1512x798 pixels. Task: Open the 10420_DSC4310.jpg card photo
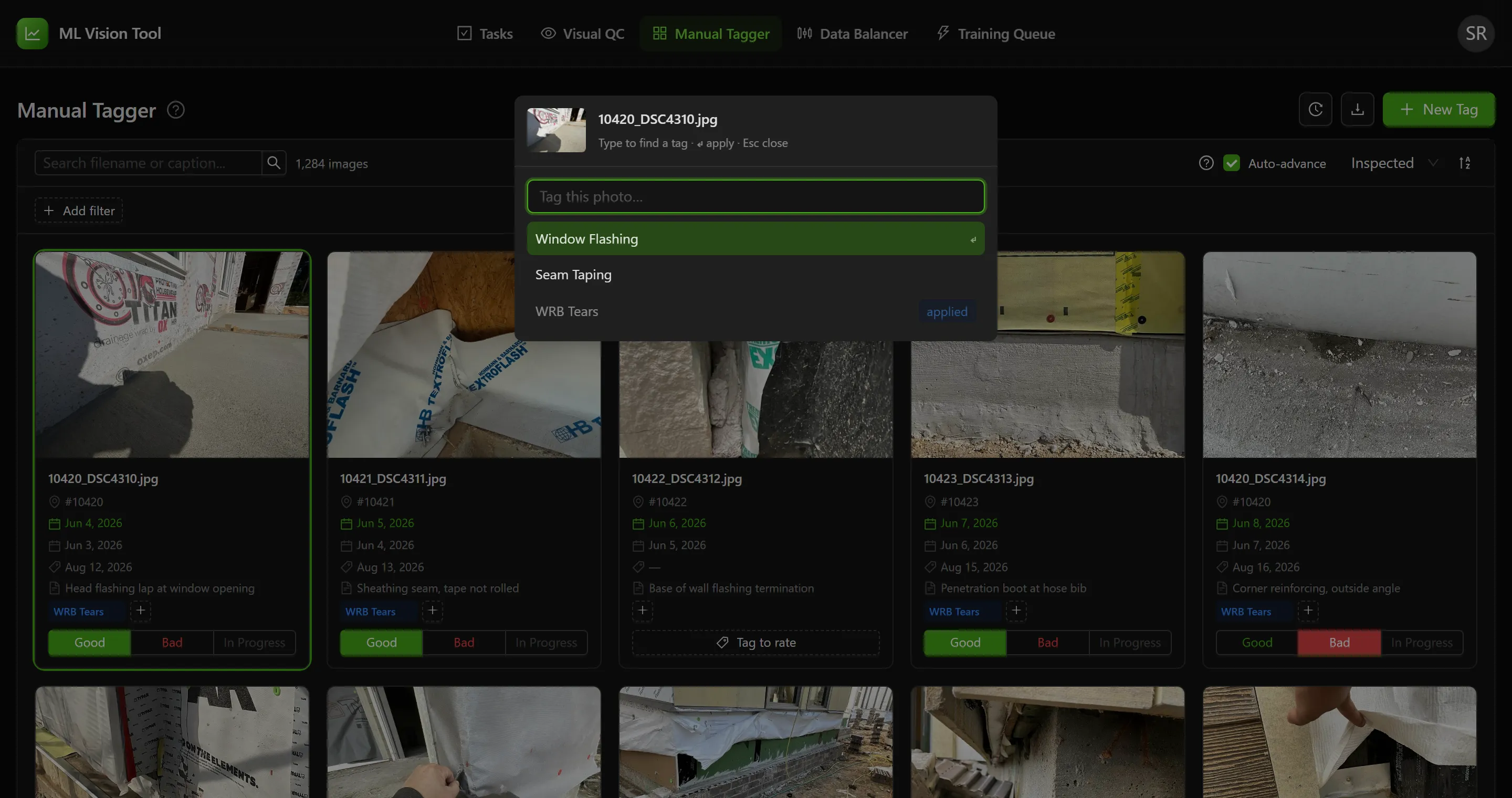point(172,354)
